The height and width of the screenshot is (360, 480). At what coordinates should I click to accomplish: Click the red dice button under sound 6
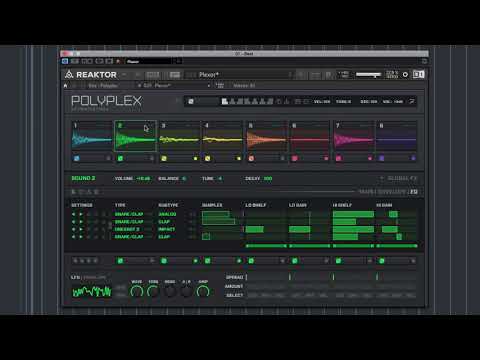295,158
